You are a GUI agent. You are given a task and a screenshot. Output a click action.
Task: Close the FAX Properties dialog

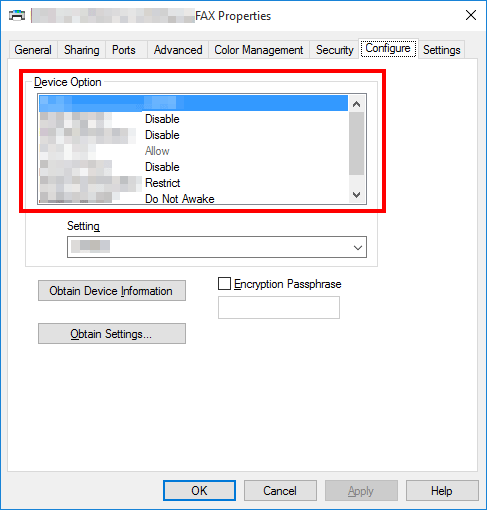tap(471, 15)
